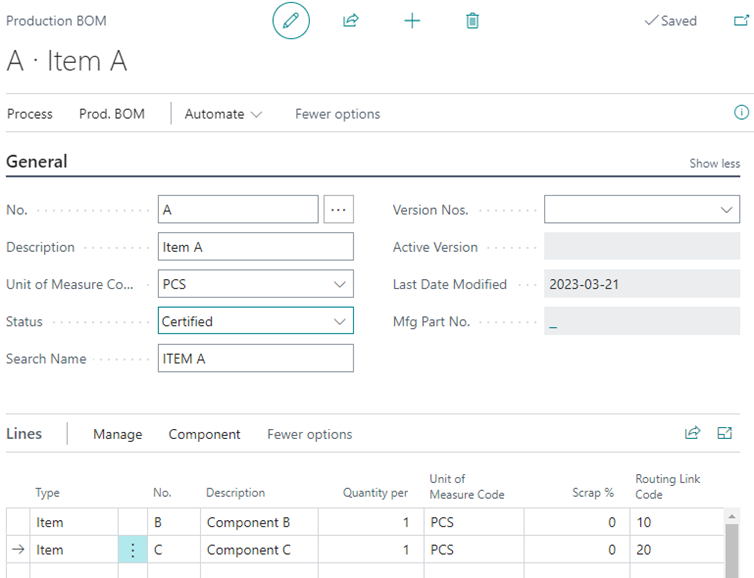Select the Component B description cell
The width and height of the screenshot is (754, 578).
click(x=259, y=522)
